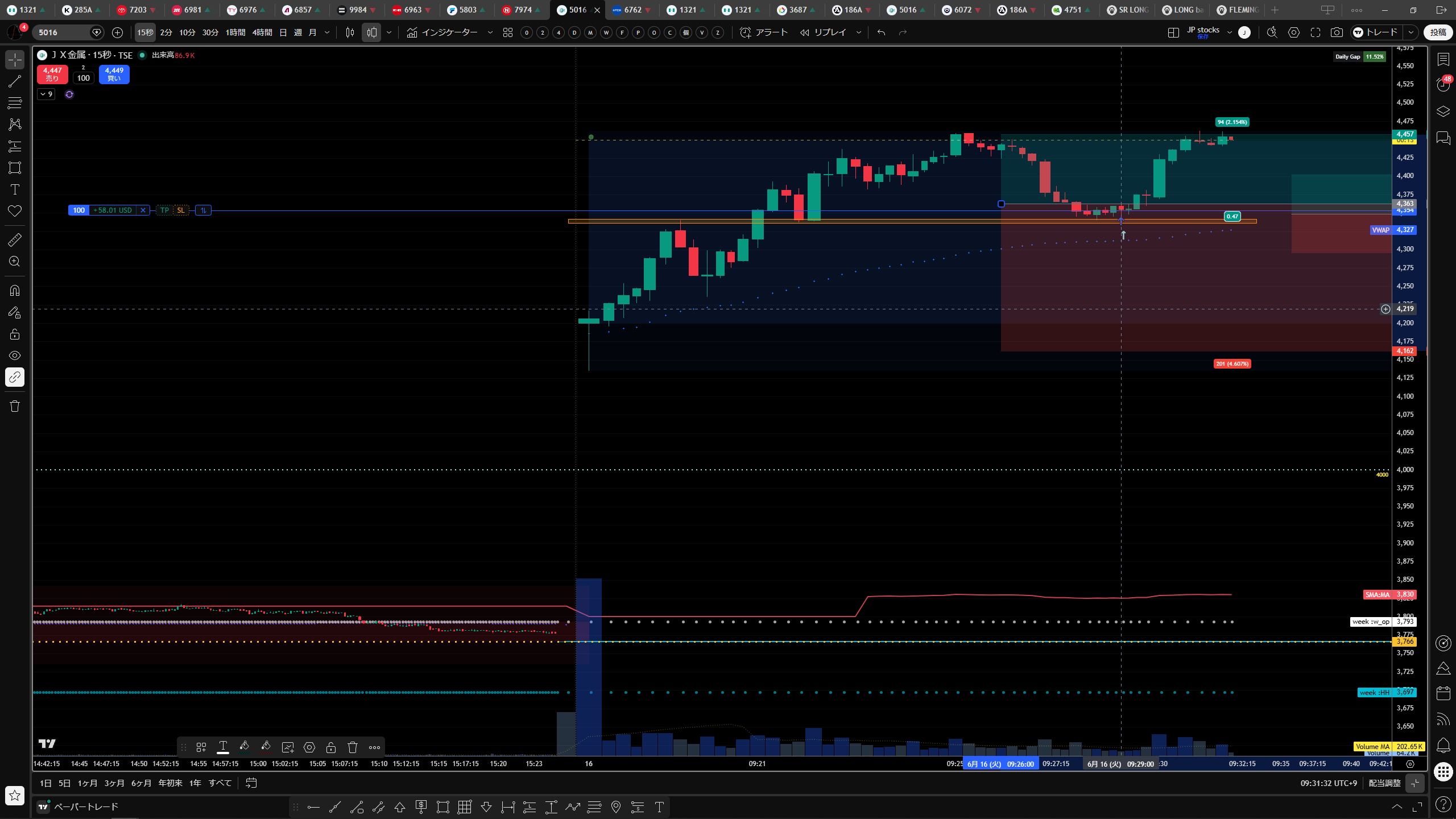1456x819 pixels.
Task: Open the object tree layers panel
Action: click(x=1443, y=111)
